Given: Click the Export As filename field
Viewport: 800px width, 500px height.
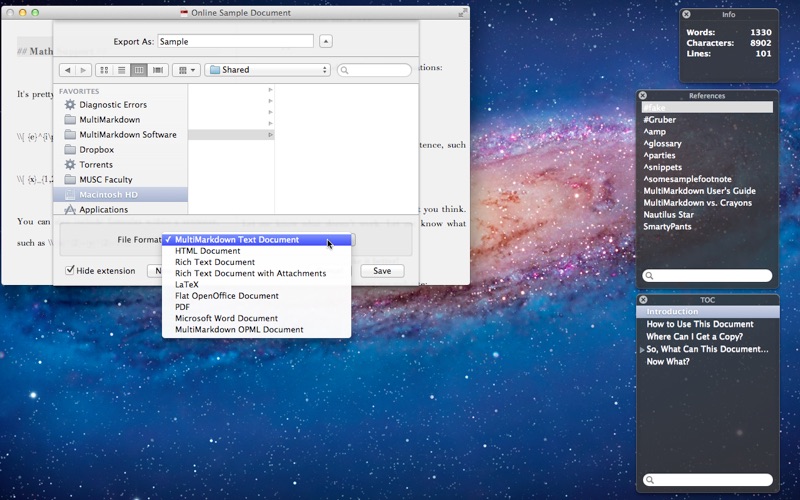Looking at the screenshot, I should pos(235,41).
